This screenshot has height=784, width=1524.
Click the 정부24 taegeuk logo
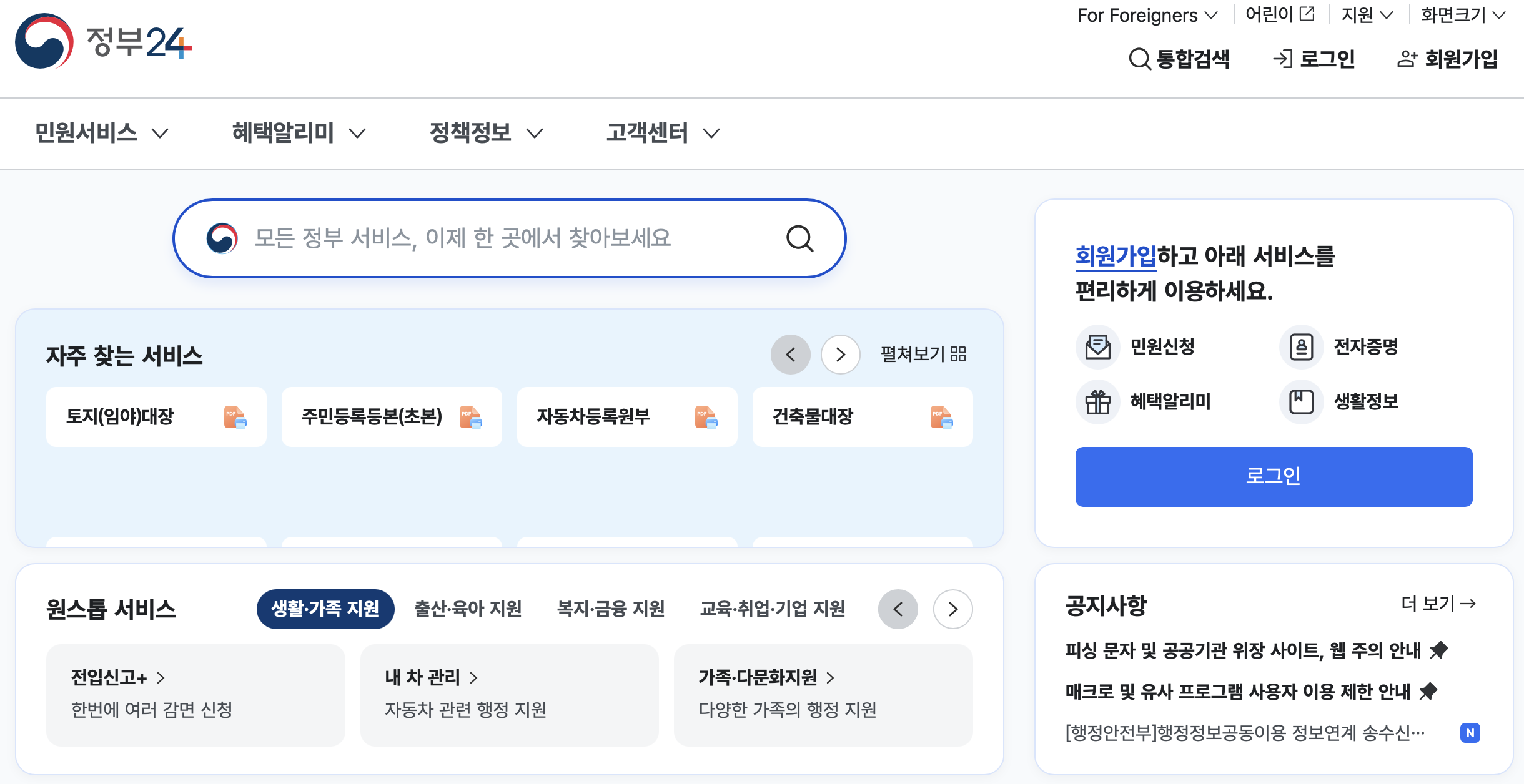[x=44, y=44]
